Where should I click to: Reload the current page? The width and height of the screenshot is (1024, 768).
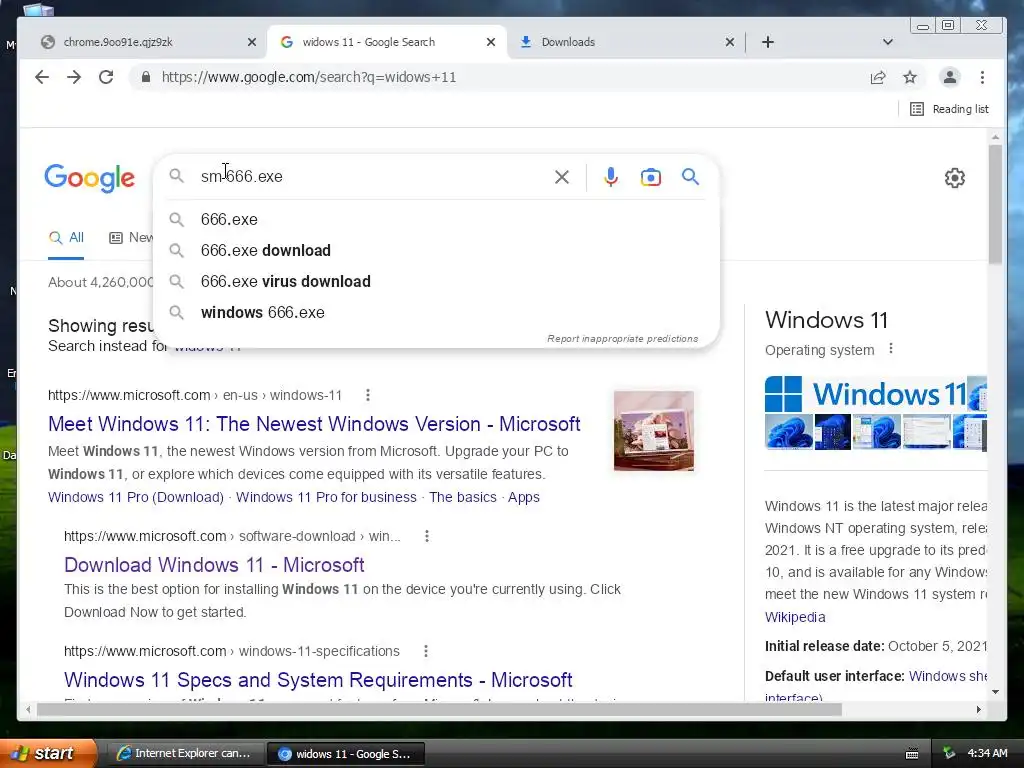click(106, 77)
